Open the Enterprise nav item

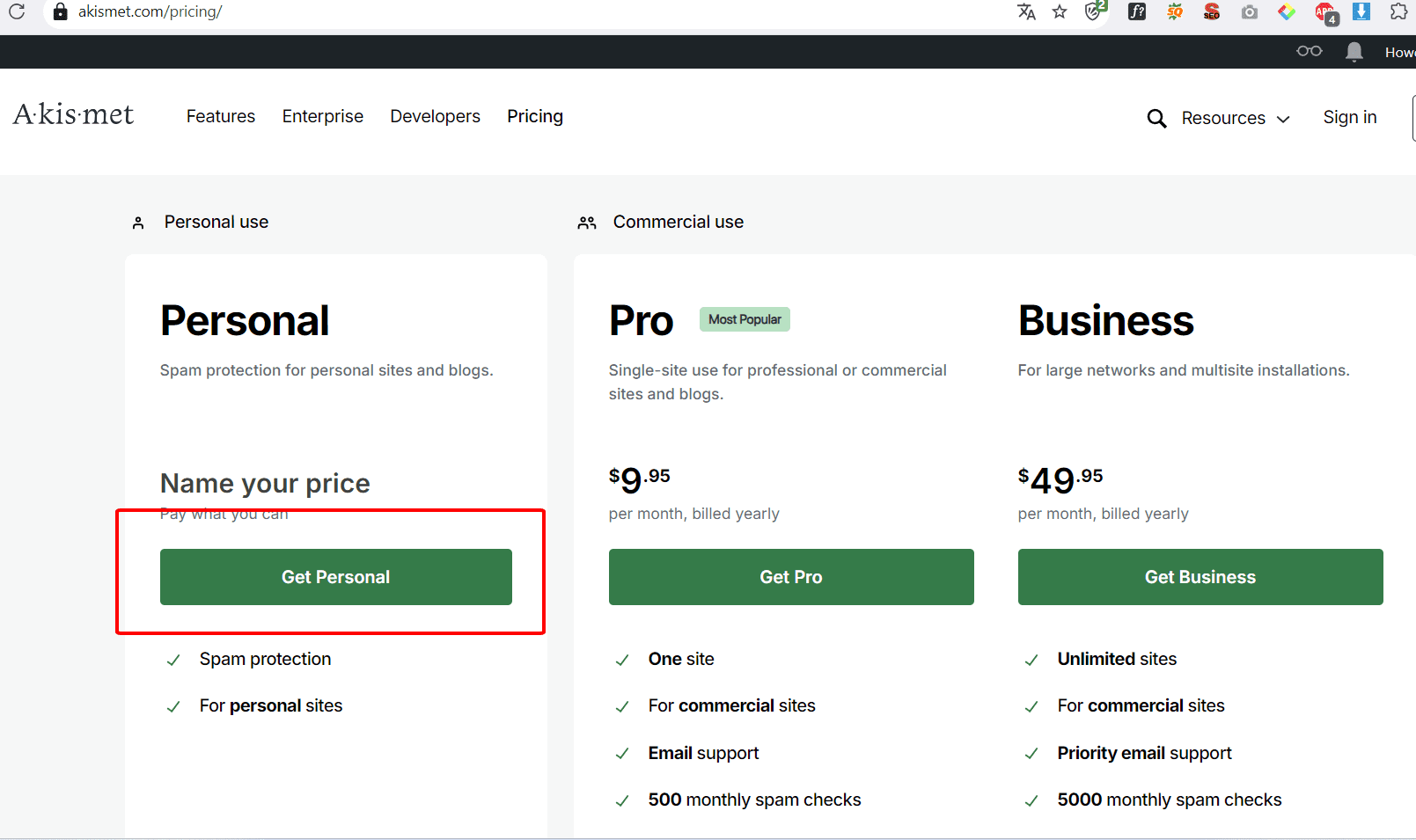323,116
